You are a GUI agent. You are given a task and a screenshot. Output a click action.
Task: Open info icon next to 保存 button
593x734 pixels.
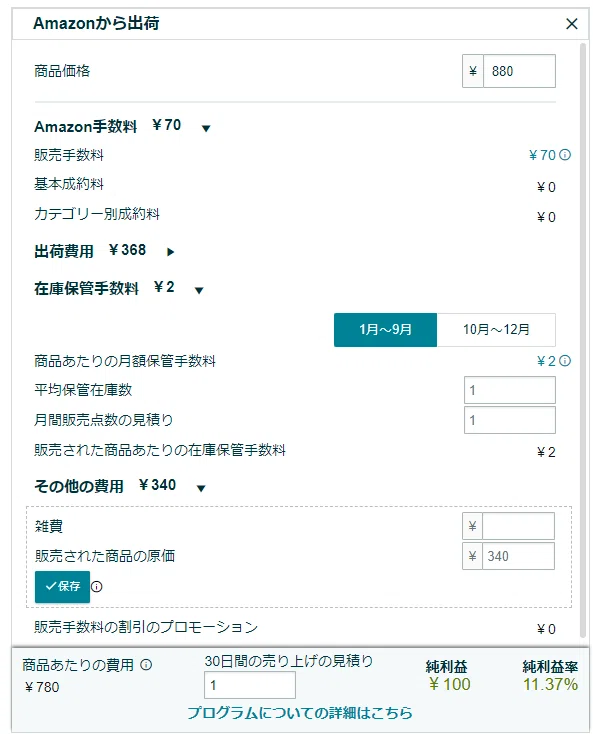pos(96,587)
